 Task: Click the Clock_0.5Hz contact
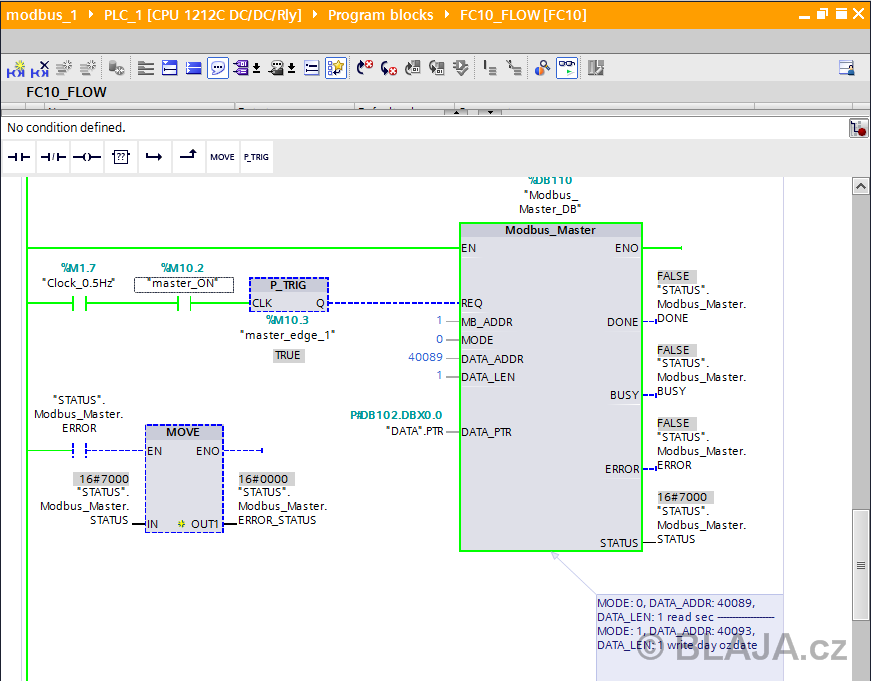pyautogui.click(x=79, y=303)
